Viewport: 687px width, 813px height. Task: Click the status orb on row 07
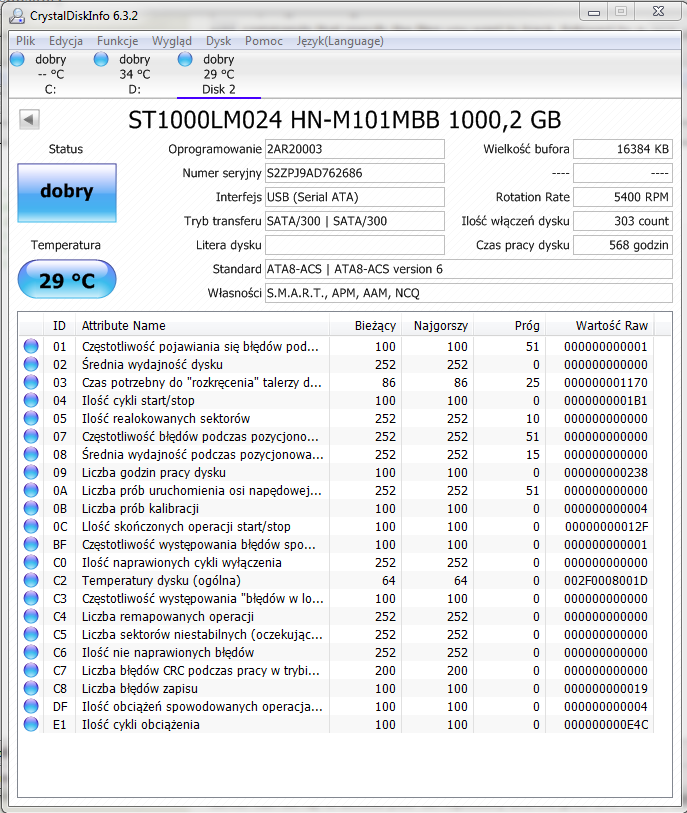pyautogui.click(x=31, y=436)
